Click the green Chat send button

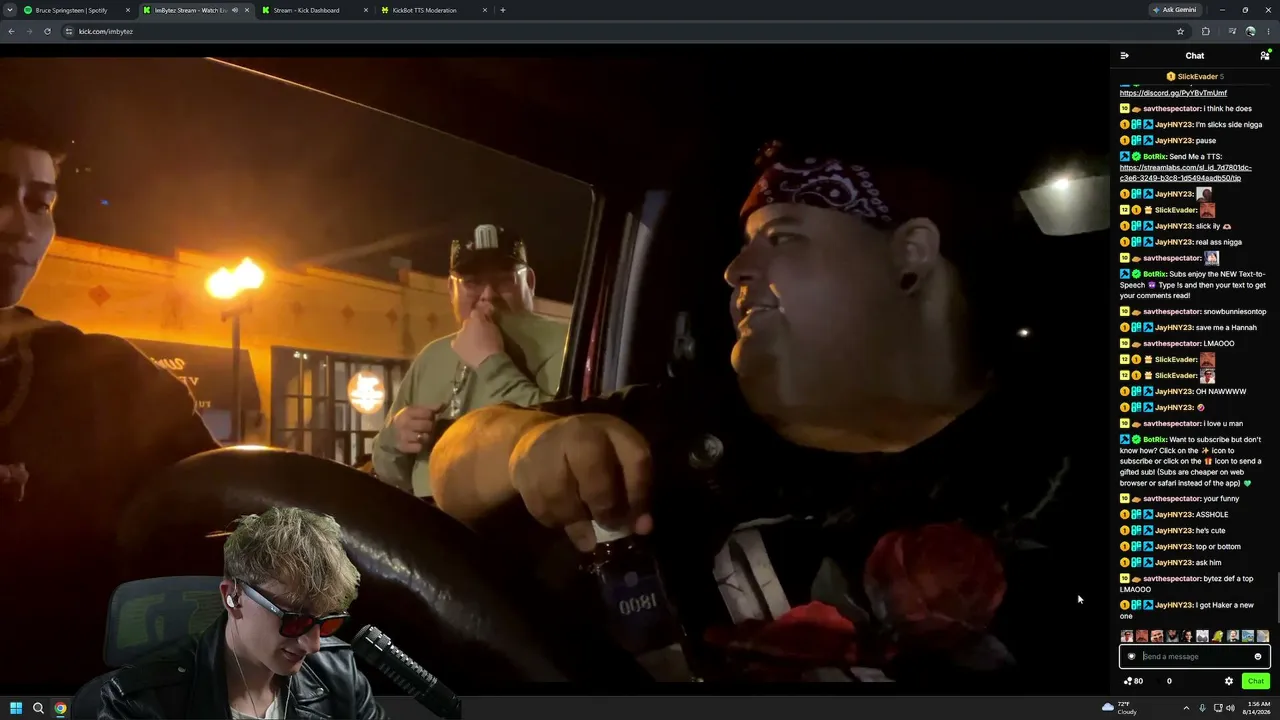click(1256, 681)
